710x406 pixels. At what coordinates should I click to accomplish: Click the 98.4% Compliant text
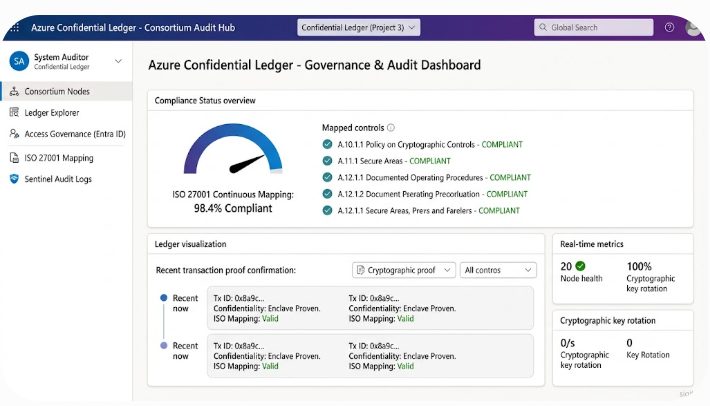click(x=233, y=208)
